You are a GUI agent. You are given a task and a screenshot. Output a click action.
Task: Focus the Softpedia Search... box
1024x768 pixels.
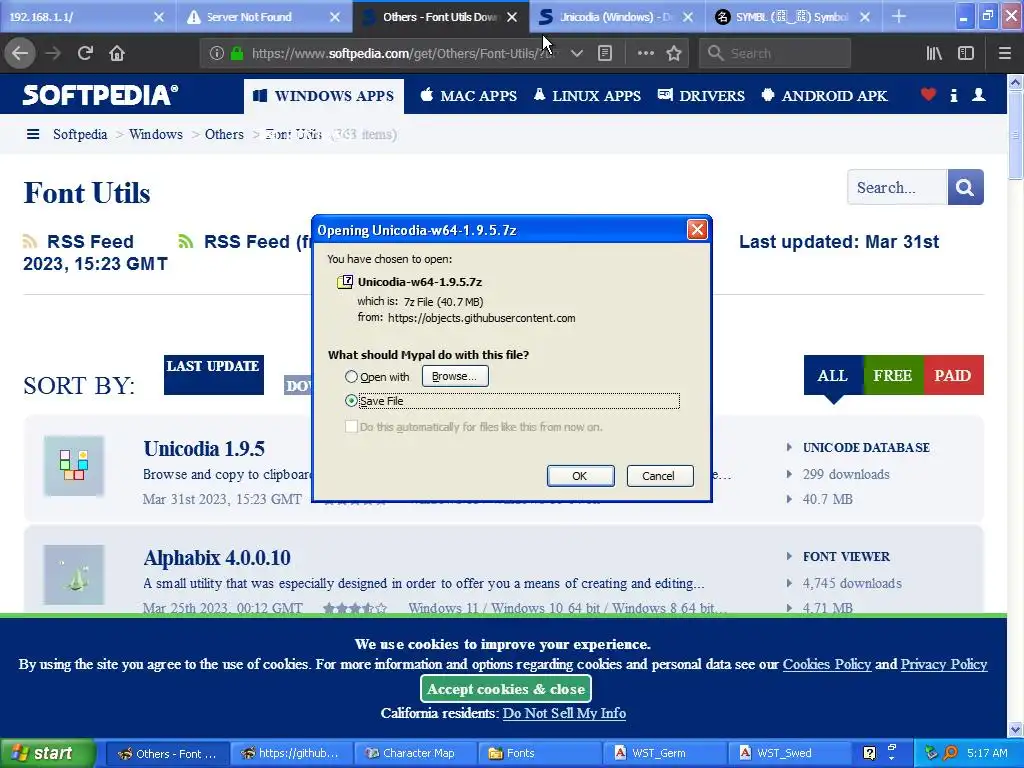point(897,187)
